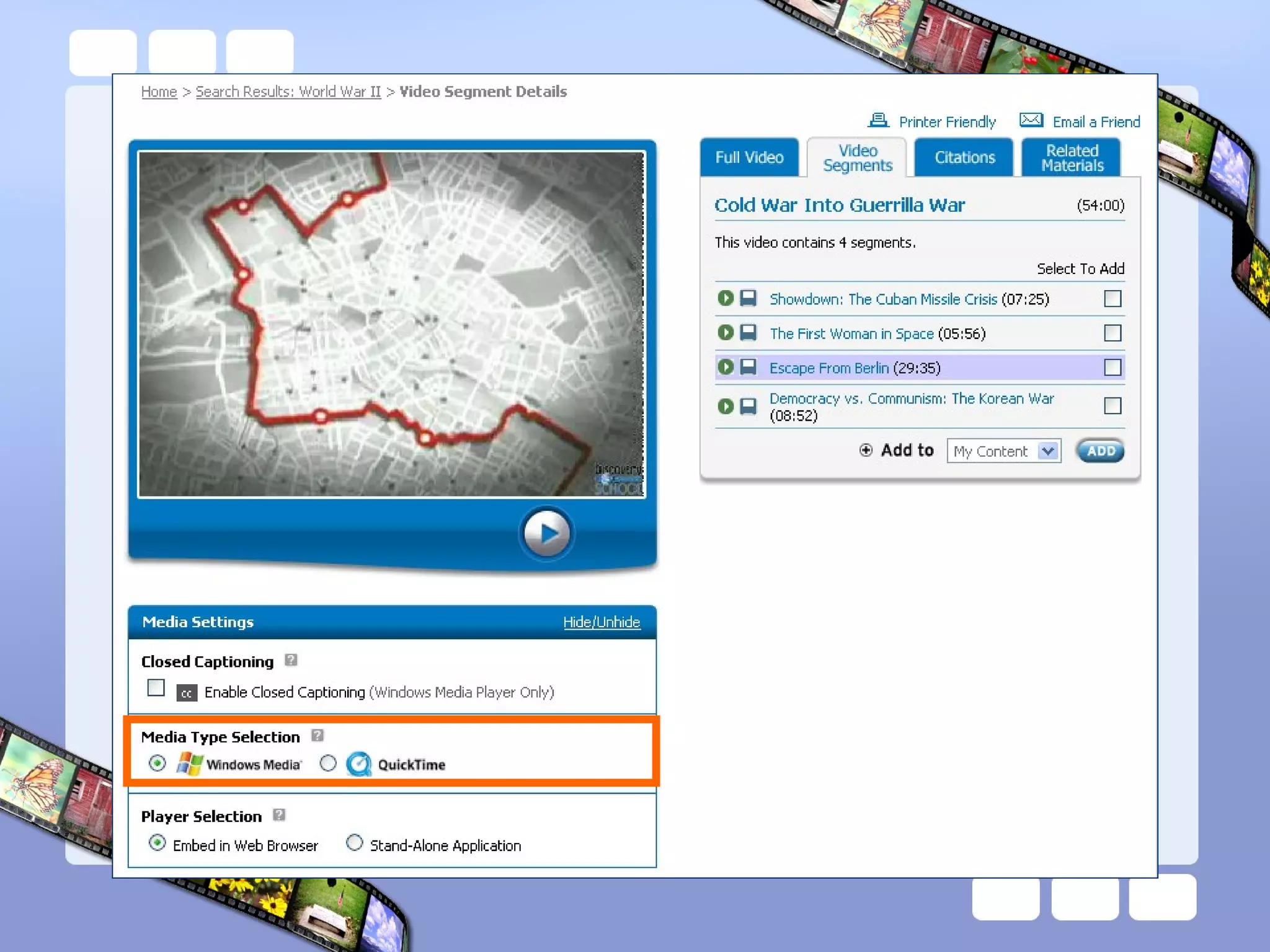Click help icon next to Media Type Selection
This screenshot has width=1270, height=952.
pyautogui.click(x=317, y=736)
